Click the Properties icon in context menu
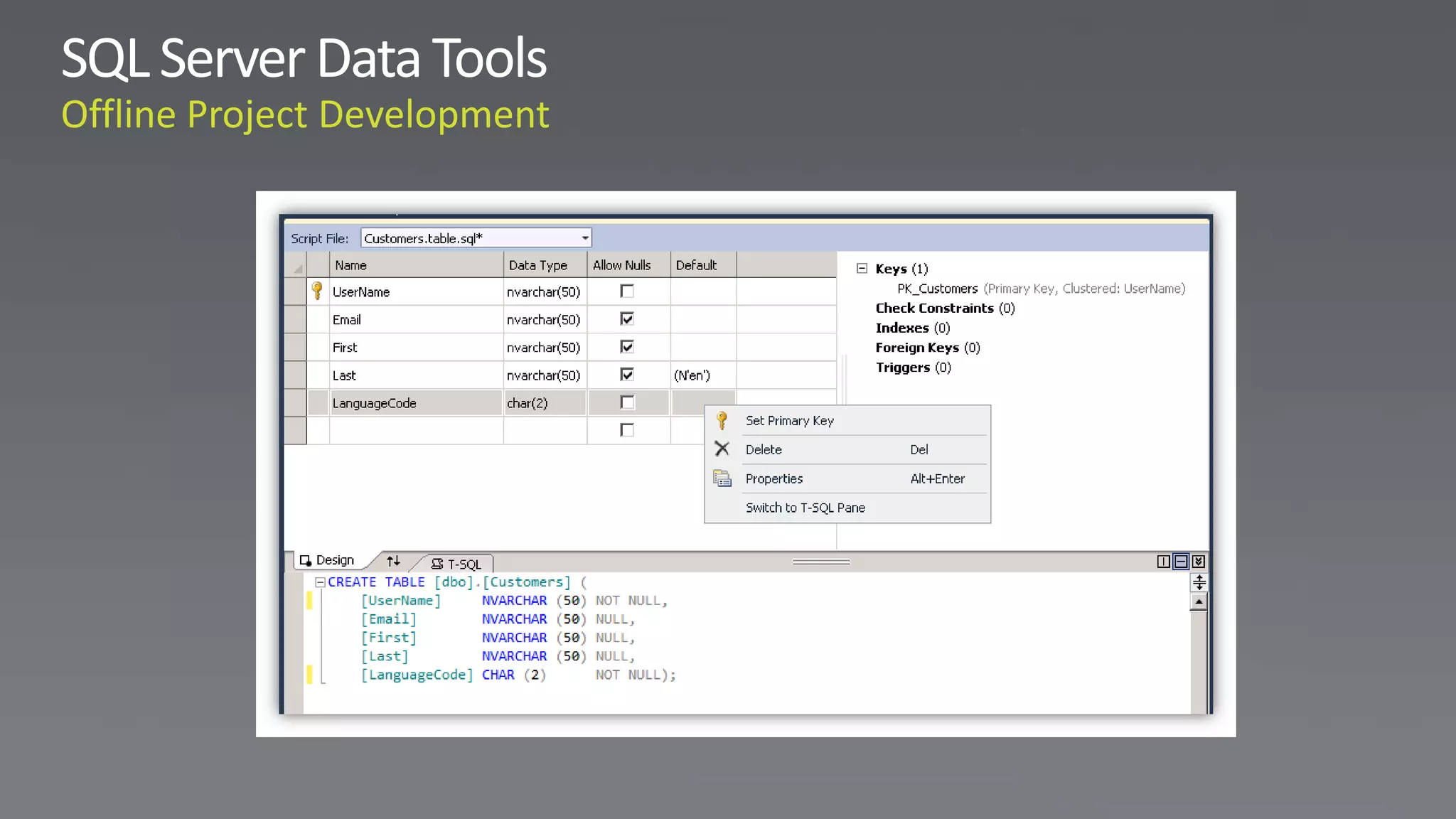This screenshot has height=819, width=1456. pos(722,478)
